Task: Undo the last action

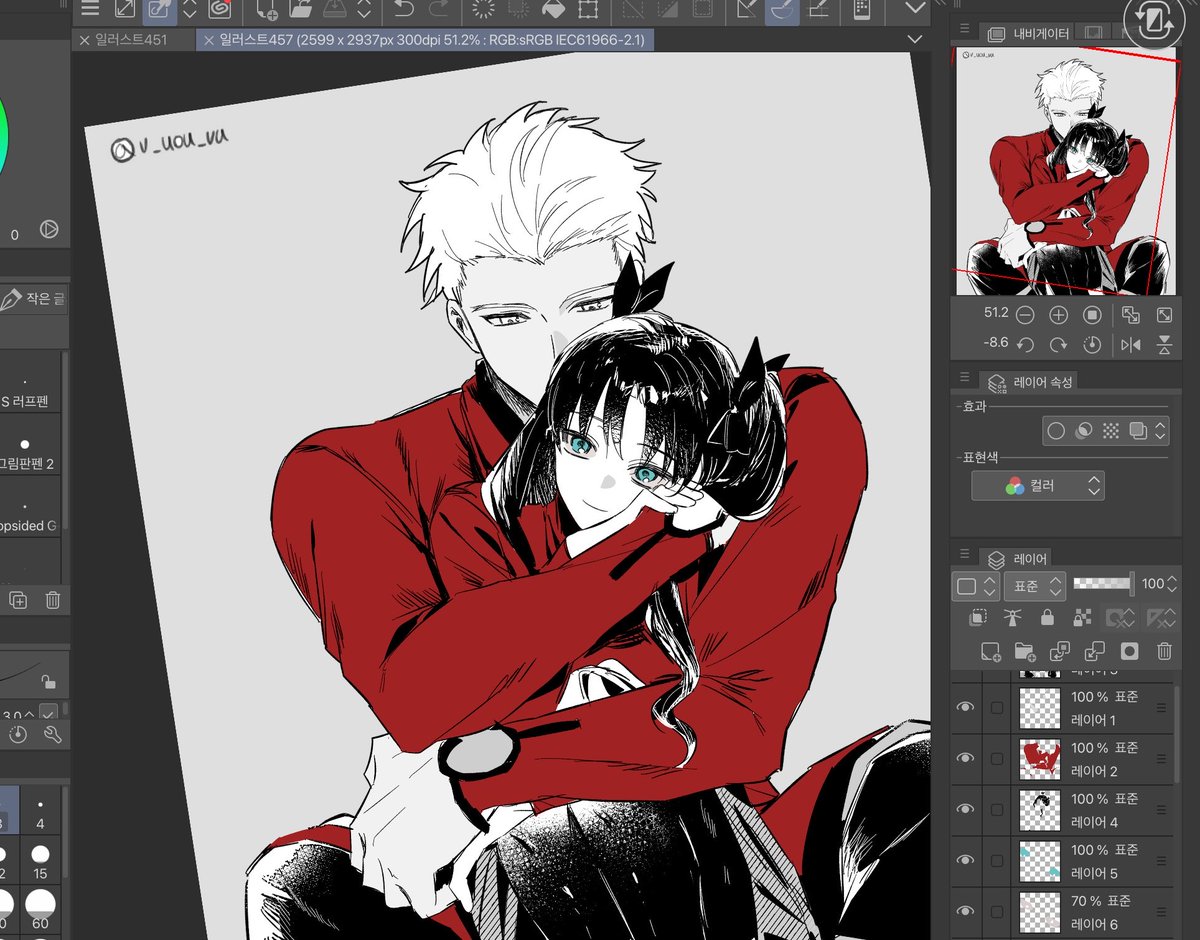Action: coord(404,10)
